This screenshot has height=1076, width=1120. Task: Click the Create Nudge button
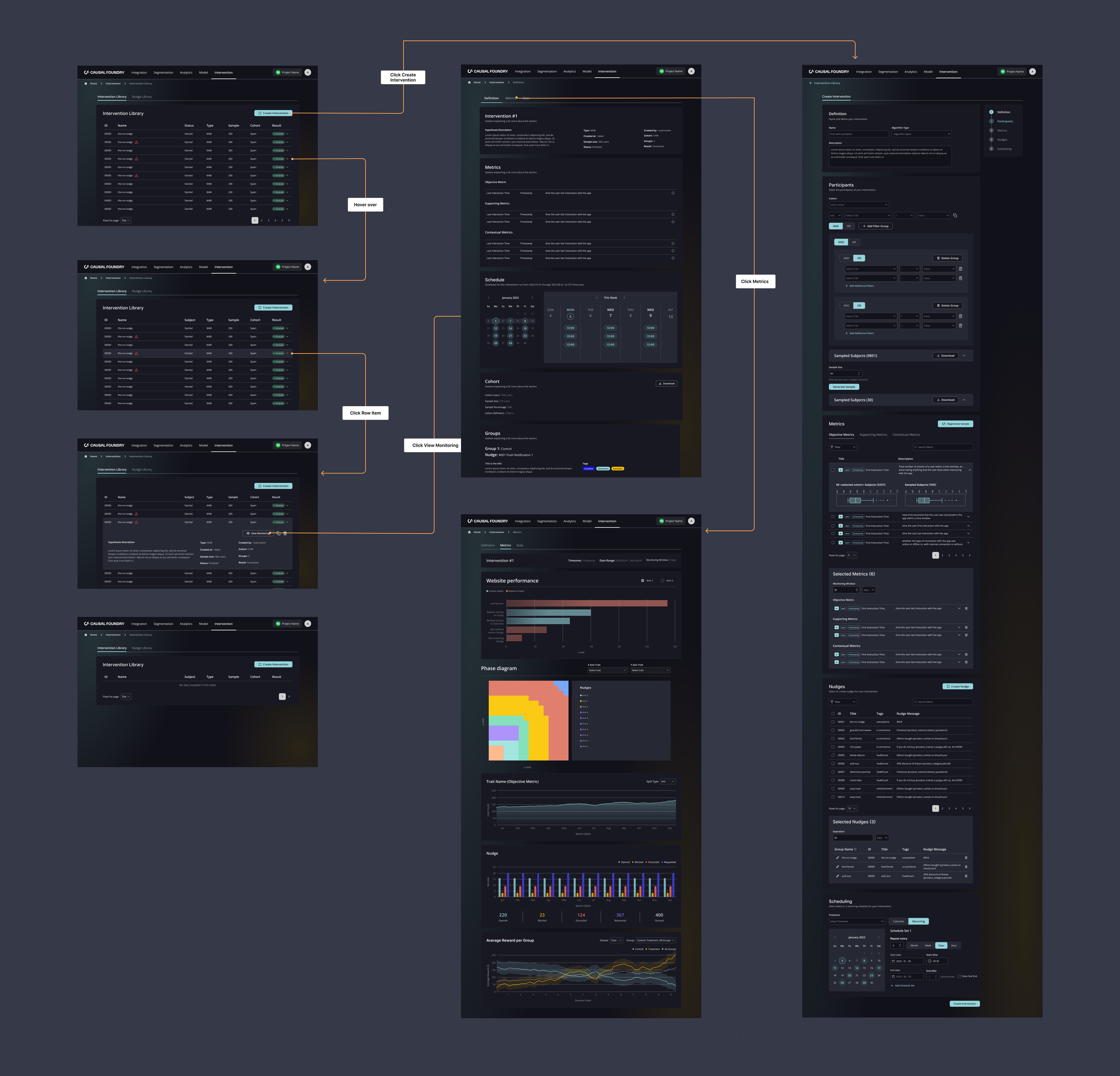(x=957, y=686)
